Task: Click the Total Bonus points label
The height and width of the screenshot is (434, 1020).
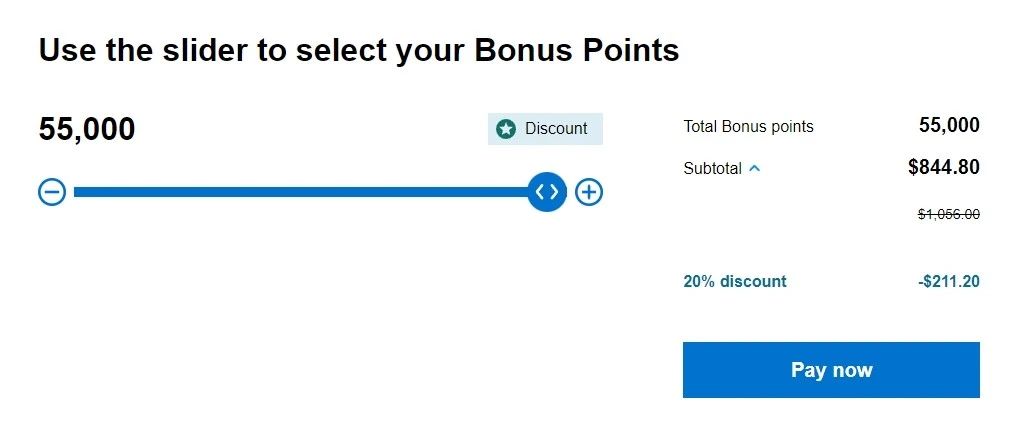Action: [x=748, y=127]
